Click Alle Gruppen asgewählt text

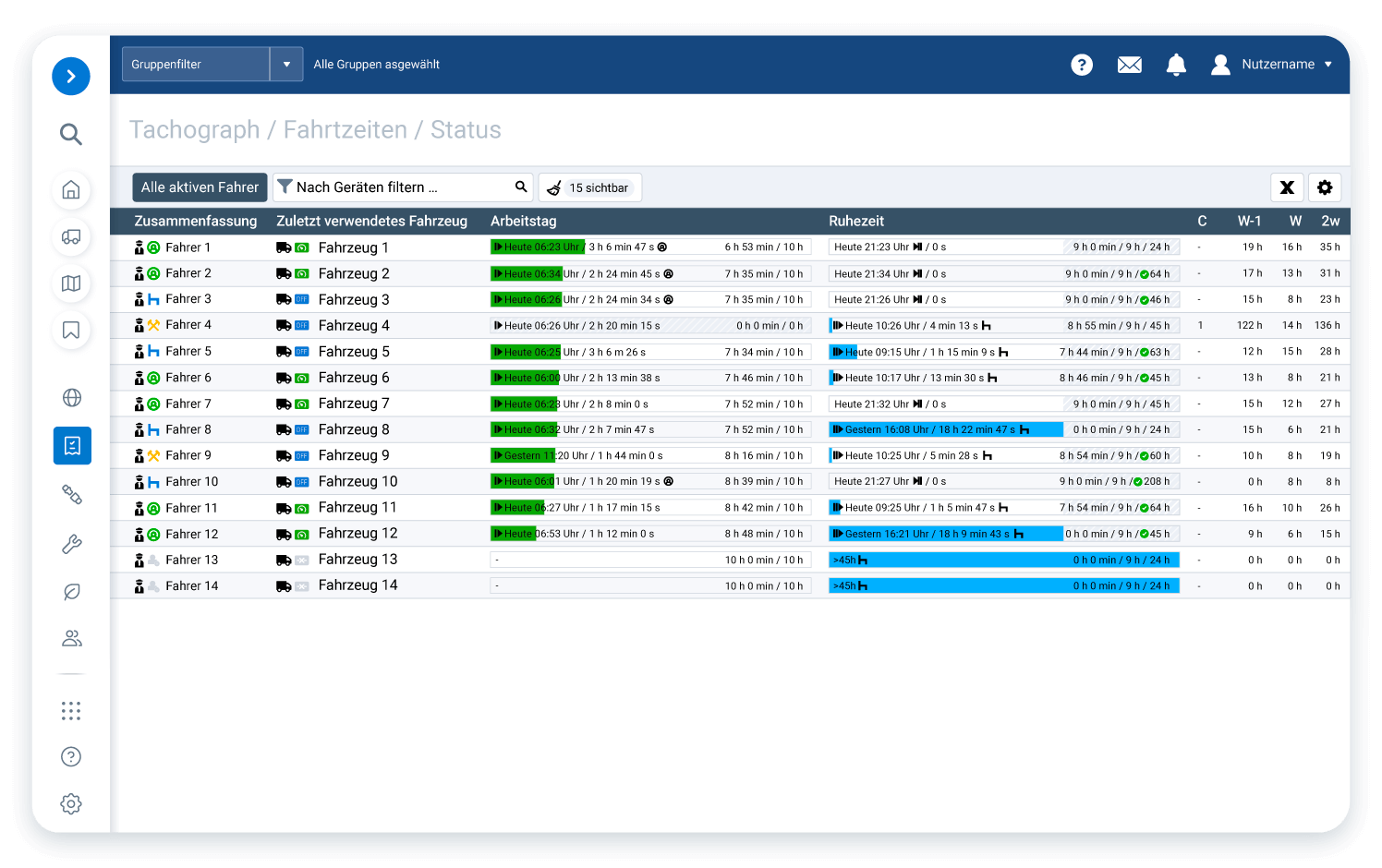point(376,65)
